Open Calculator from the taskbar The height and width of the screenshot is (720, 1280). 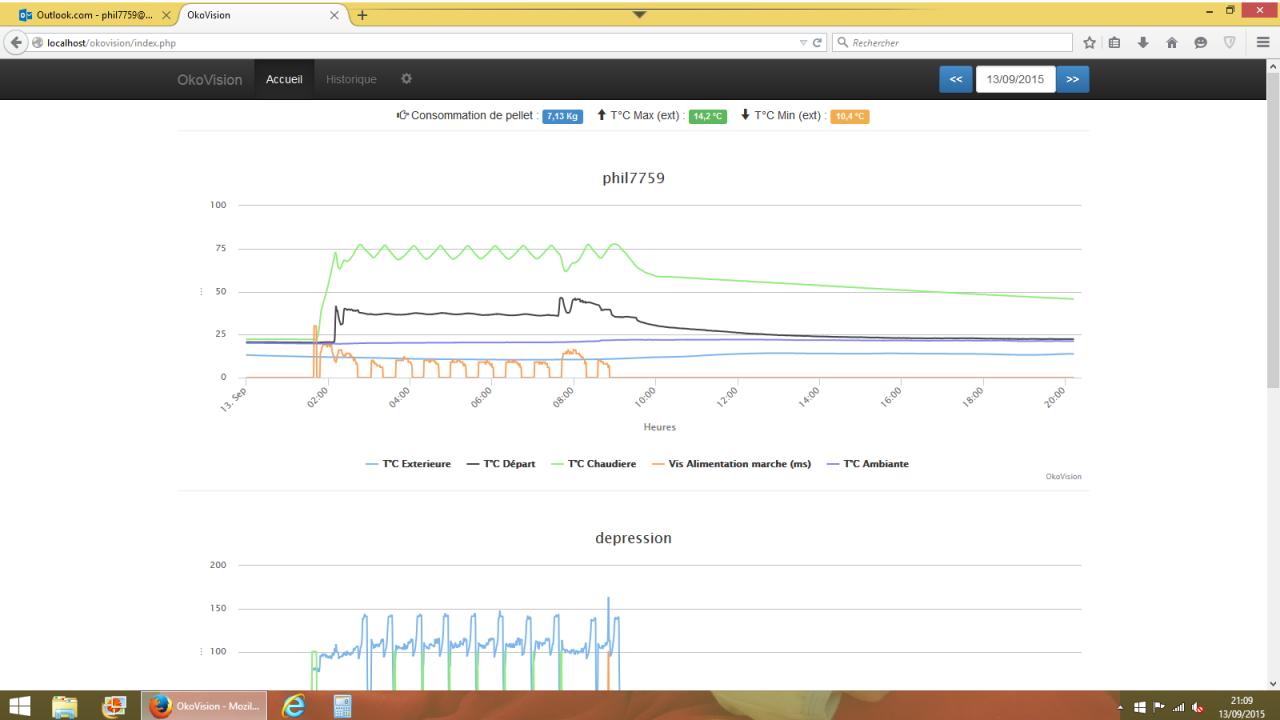coord(343,706)
